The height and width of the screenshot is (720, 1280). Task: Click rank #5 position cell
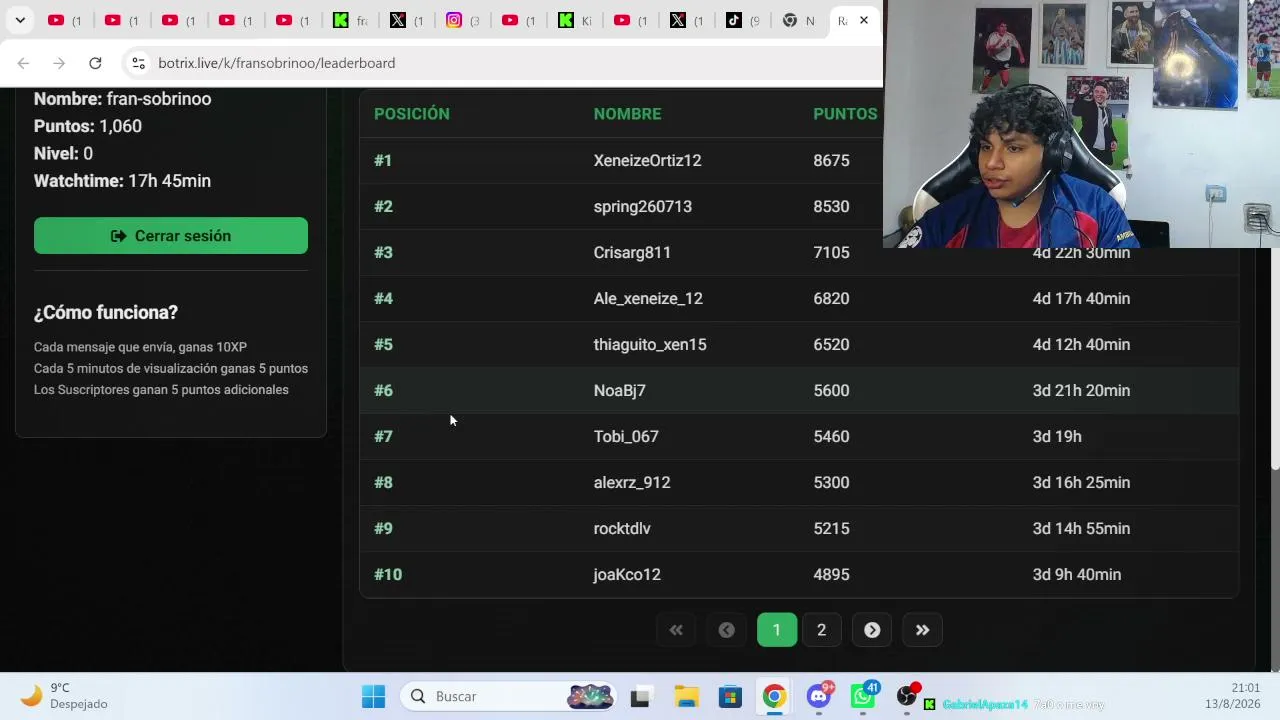[383, 344]
